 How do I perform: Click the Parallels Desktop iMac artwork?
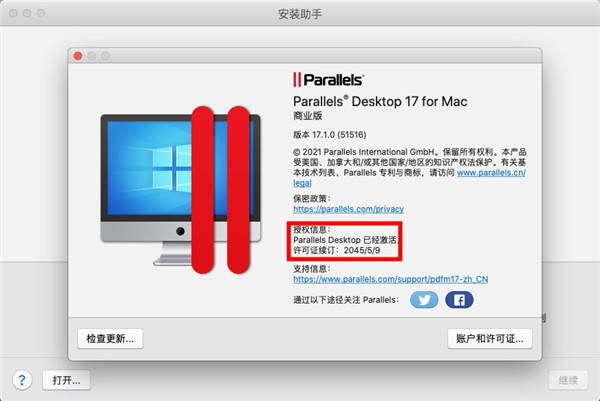pyautogui.click(x=180, y=190)
